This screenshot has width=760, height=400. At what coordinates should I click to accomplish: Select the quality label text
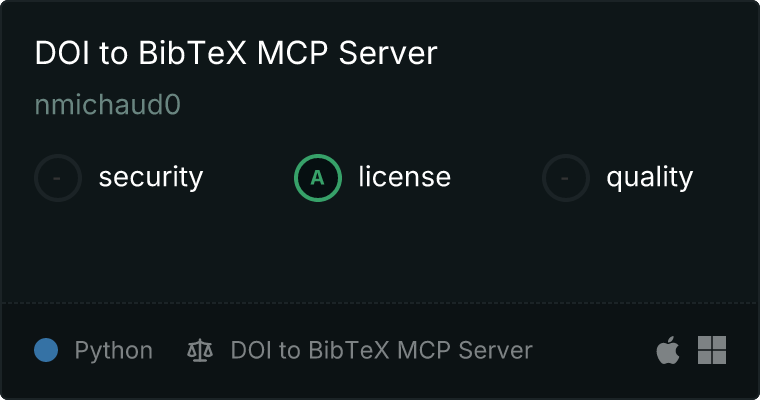649,177
